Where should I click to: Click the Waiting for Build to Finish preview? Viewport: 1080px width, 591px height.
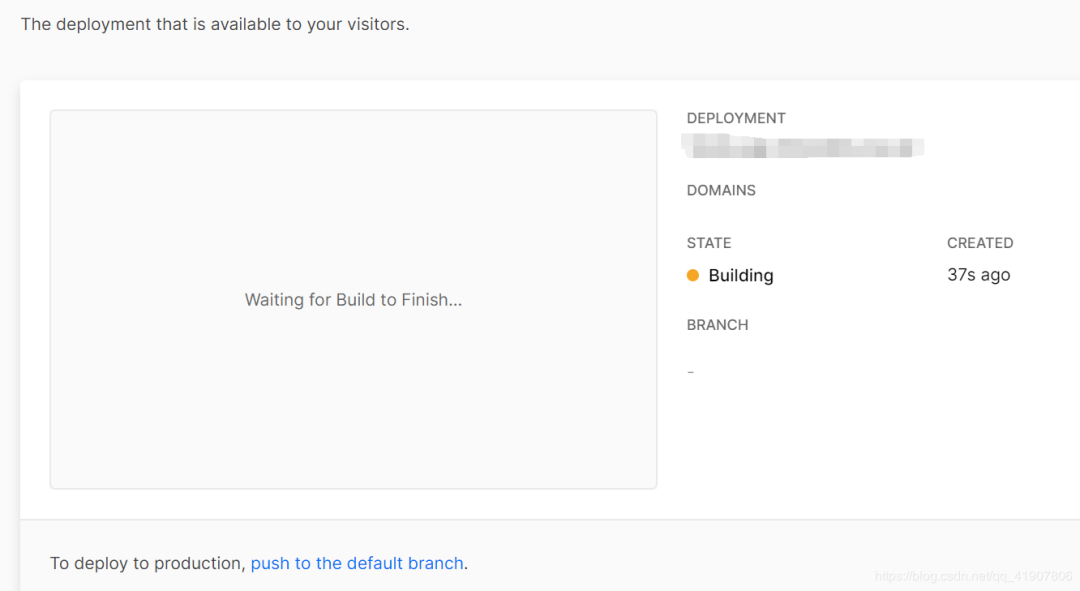click(x=353, y=300)
